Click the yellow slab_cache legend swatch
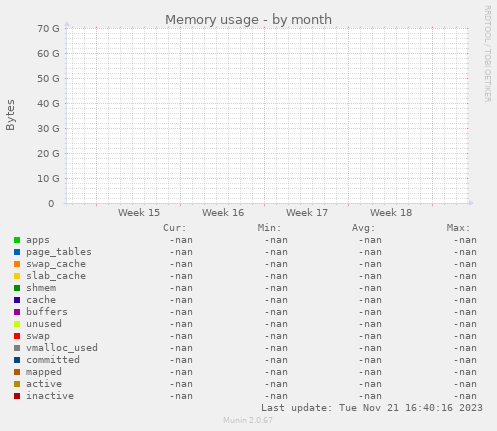 click(17, 276)
